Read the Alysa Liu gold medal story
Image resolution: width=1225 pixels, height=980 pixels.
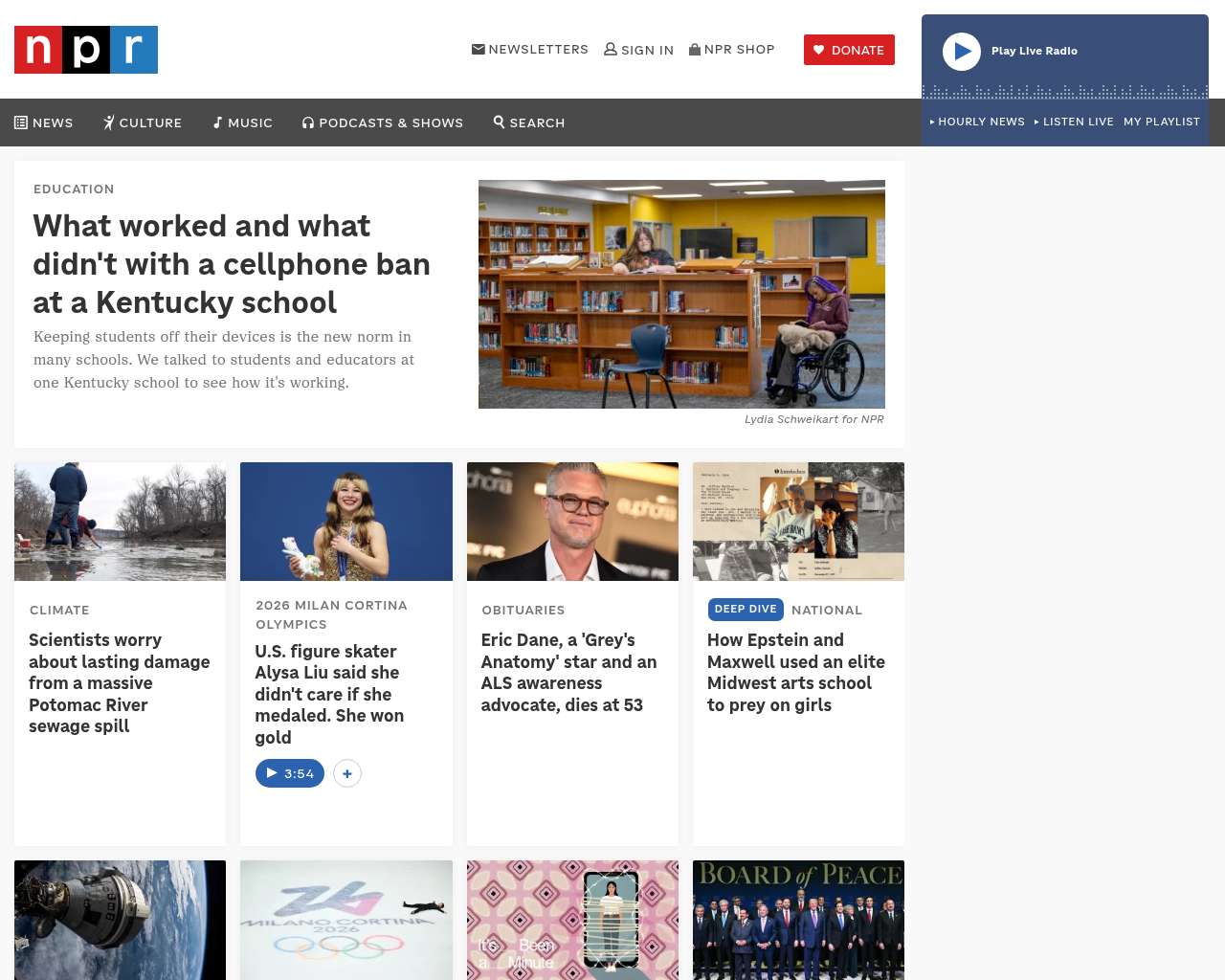point(329,695)
